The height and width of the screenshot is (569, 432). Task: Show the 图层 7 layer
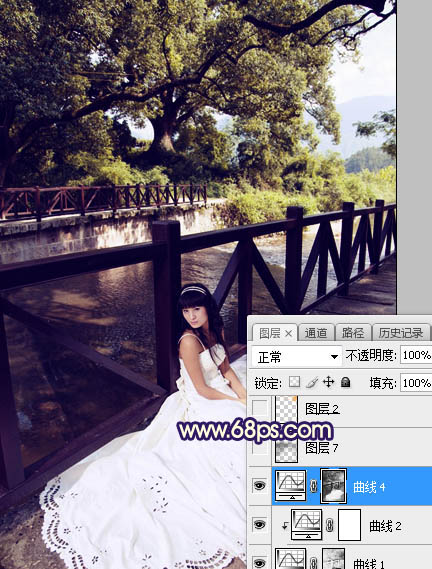click(x=259, y=448)
